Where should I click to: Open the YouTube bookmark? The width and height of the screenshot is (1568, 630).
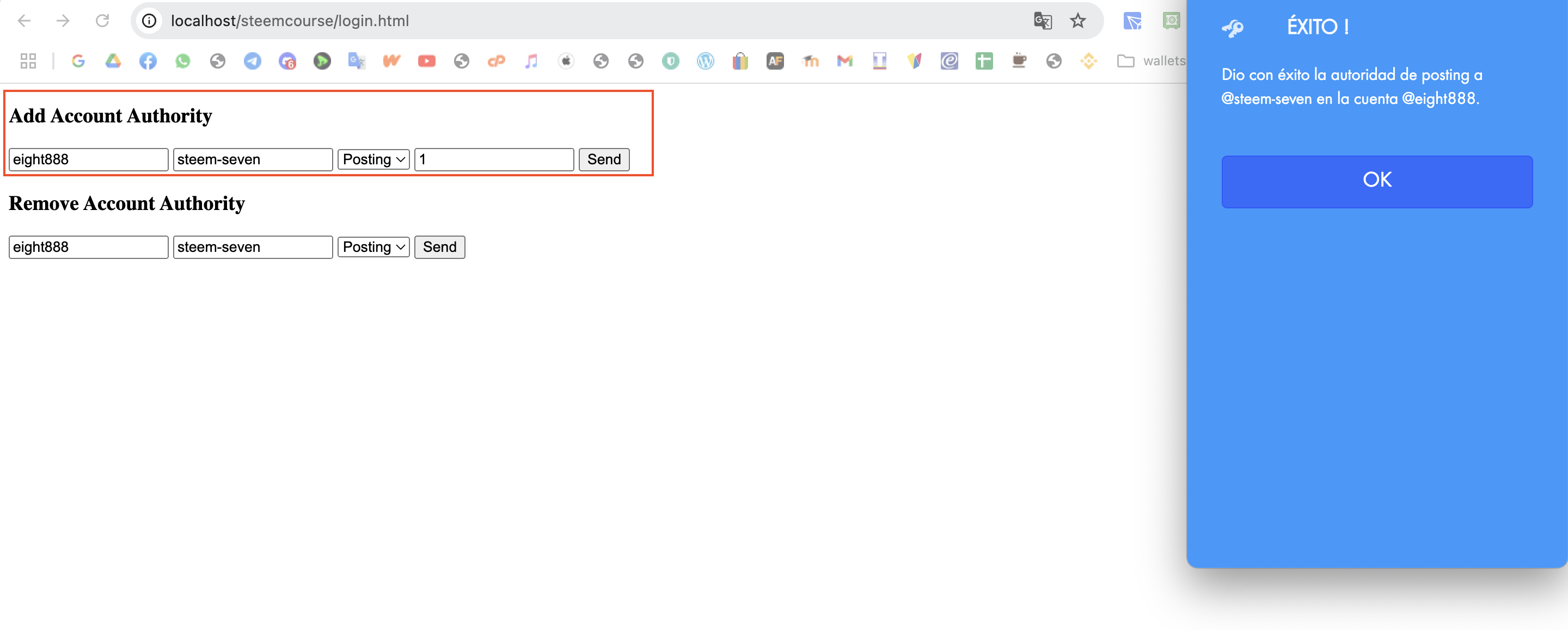pyautogui.click(x=426, y=61)
